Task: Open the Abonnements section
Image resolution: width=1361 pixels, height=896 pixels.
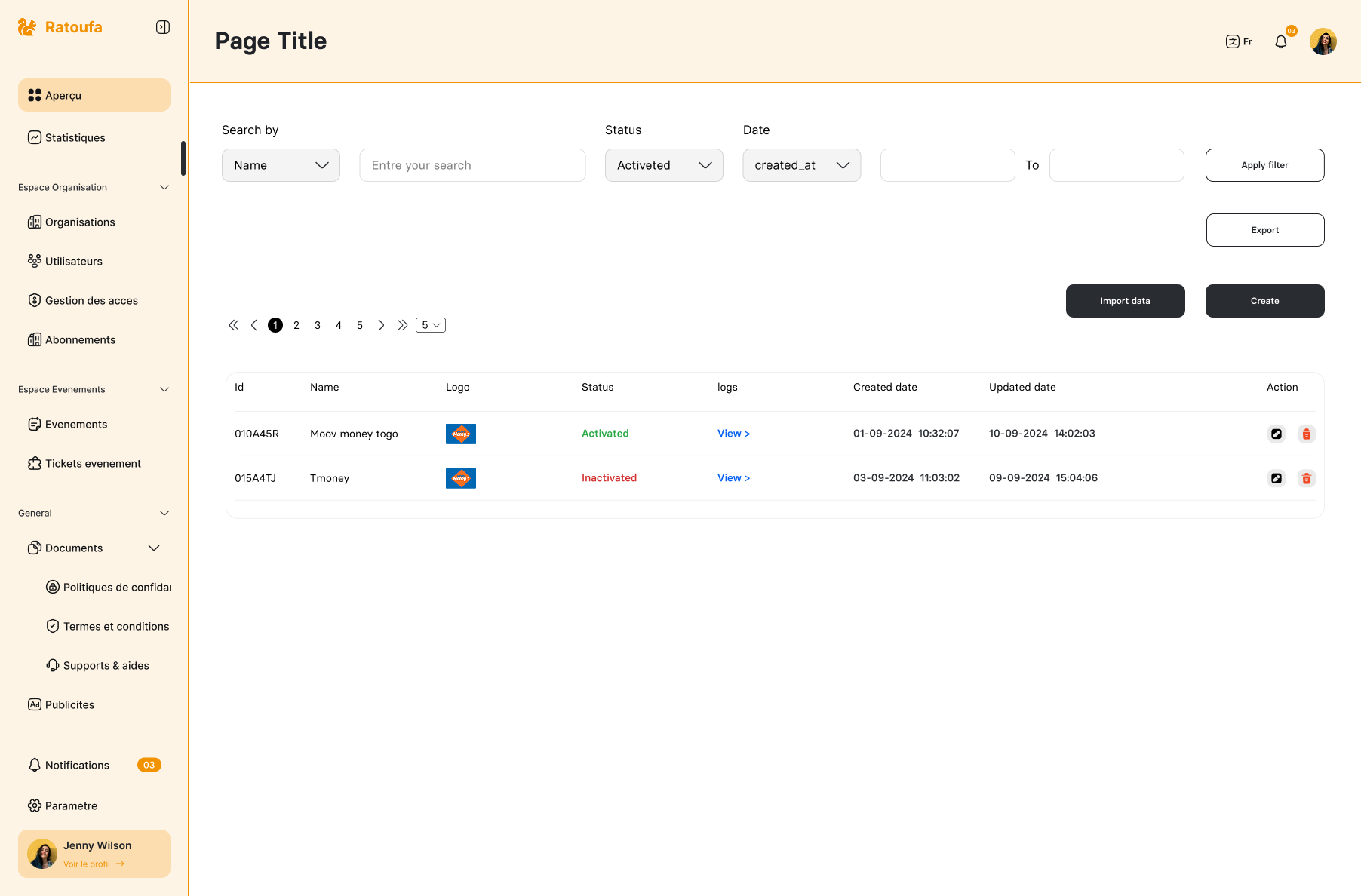Action: click(79, 339)
